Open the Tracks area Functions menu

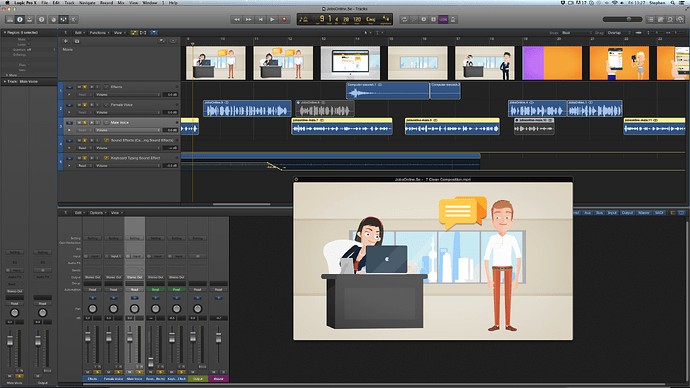(99, 33)
